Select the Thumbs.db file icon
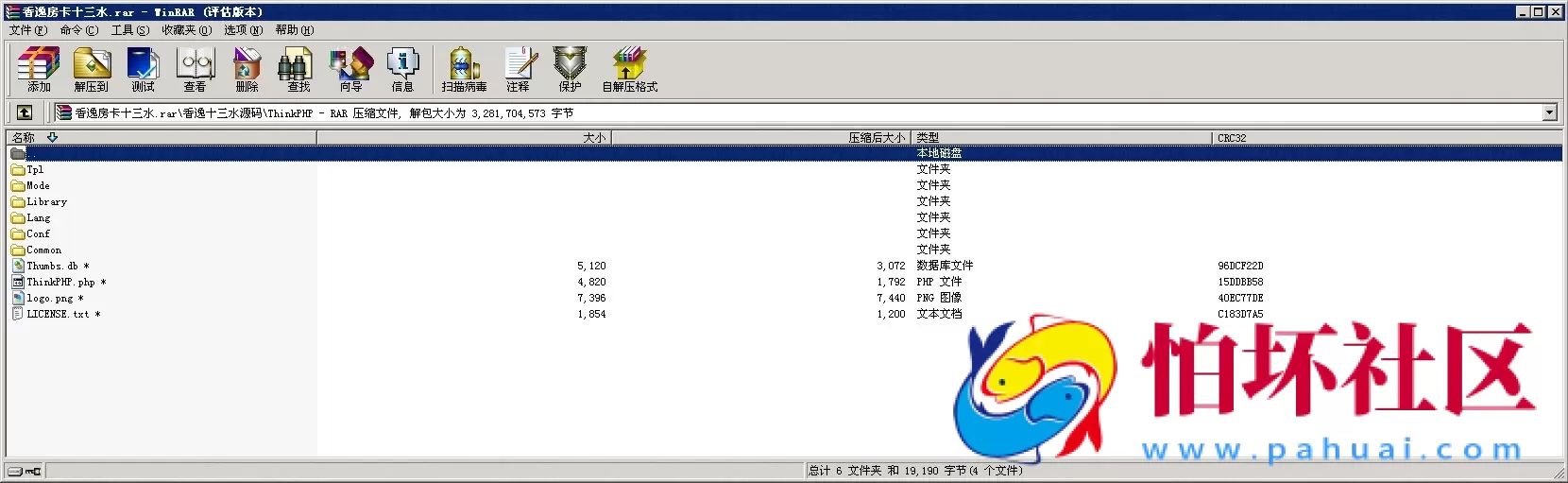This screenshot has width=1568, height=483. (x=18, y=267)
